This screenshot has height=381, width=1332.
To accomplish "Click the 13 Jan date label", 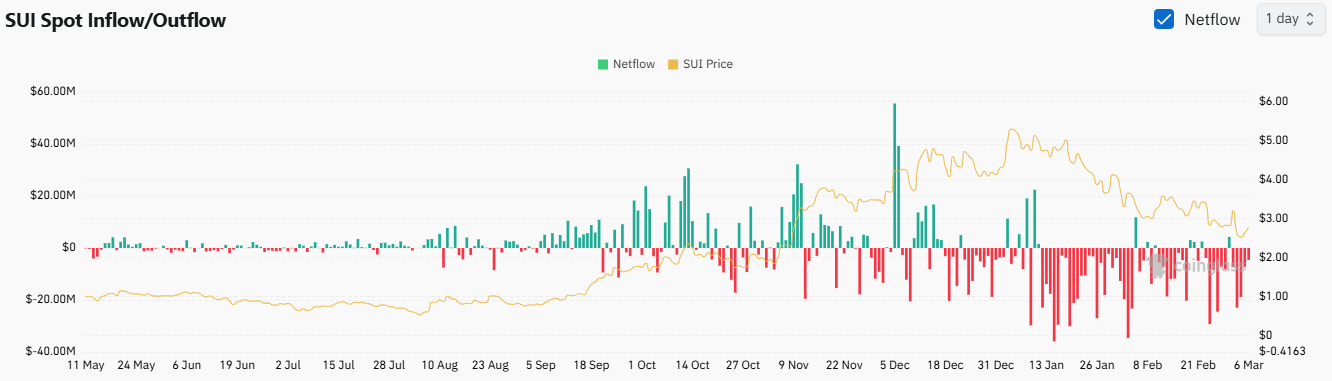I will [1048, 366].
